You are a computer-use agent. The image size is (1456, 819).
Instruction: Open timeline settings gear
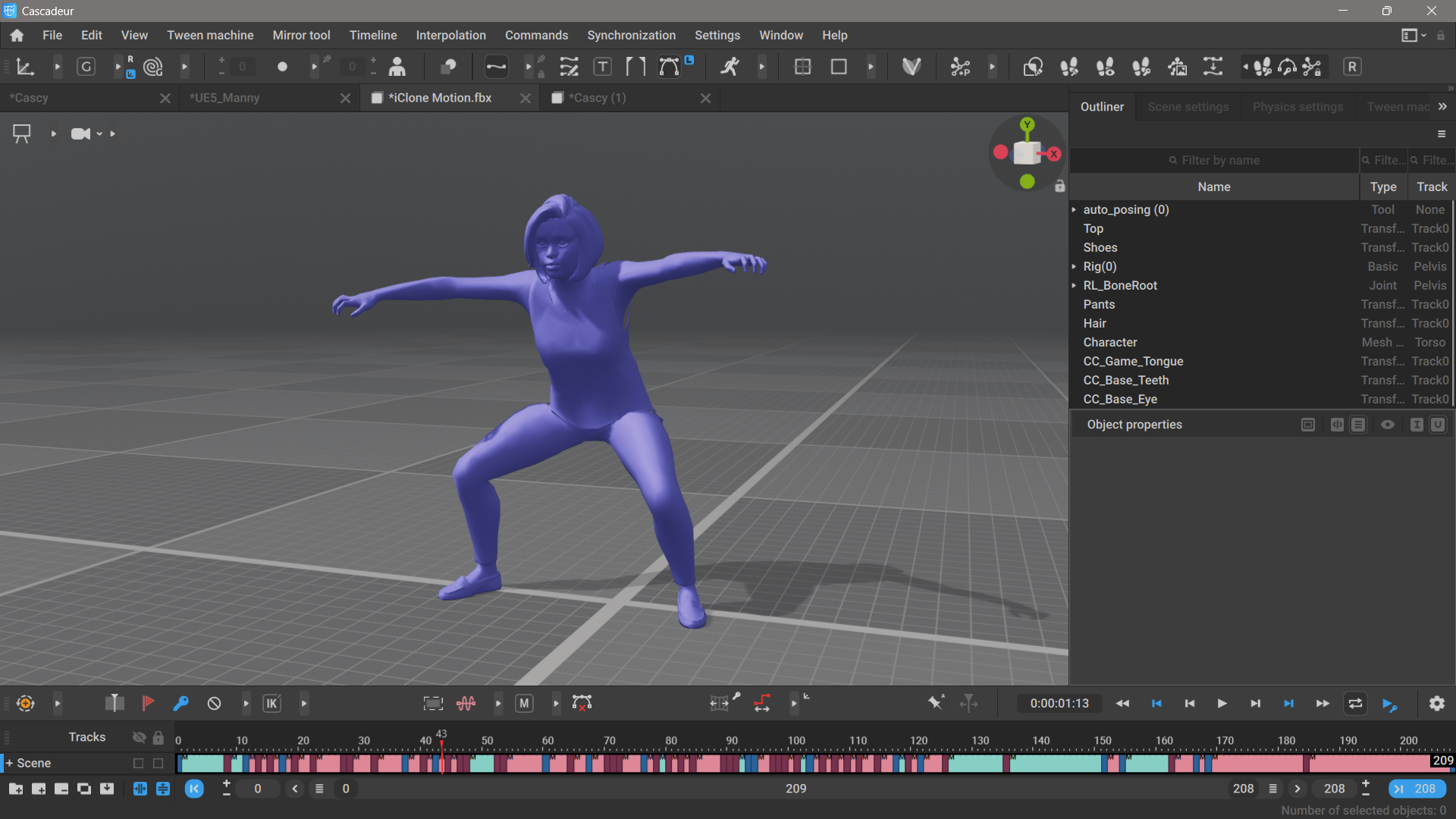1436,704
